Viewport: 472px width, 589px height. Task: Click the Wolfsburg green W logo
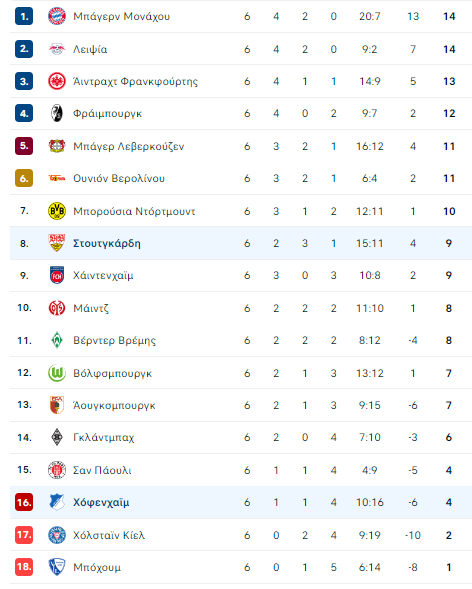pos(57,373)
